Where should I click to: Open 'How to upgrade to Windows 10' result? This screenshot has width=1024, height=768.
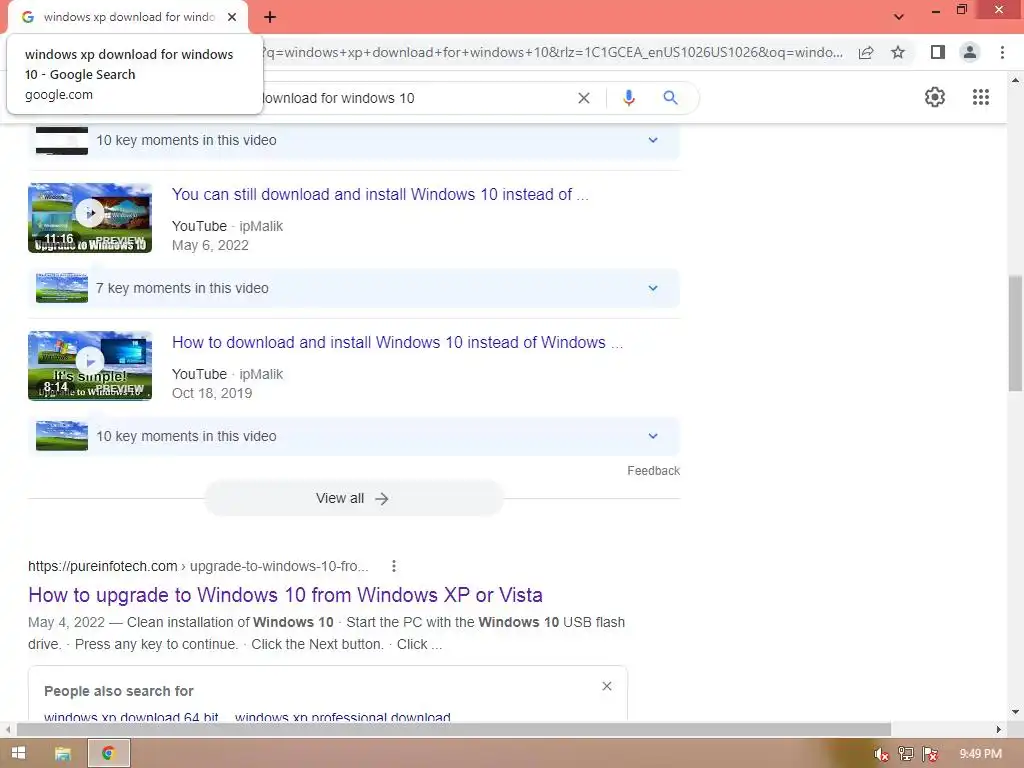(x=285, y=595)
